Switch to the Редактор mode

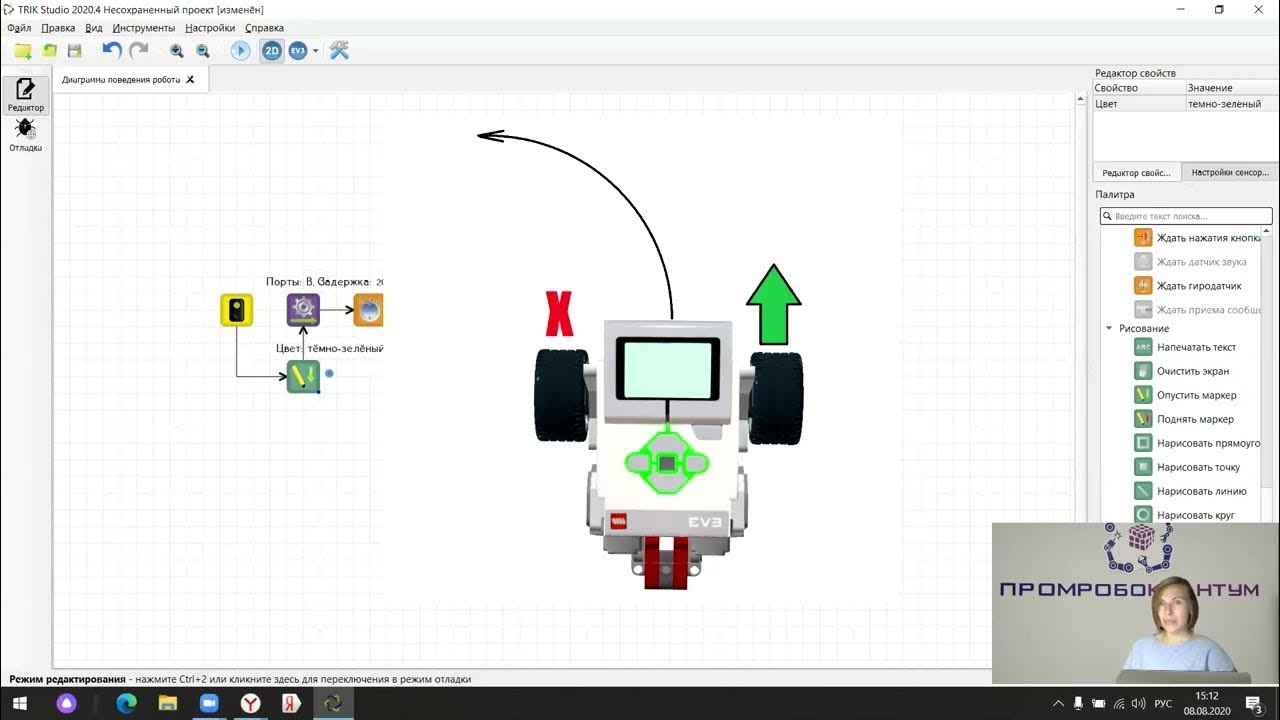(26, 95)
